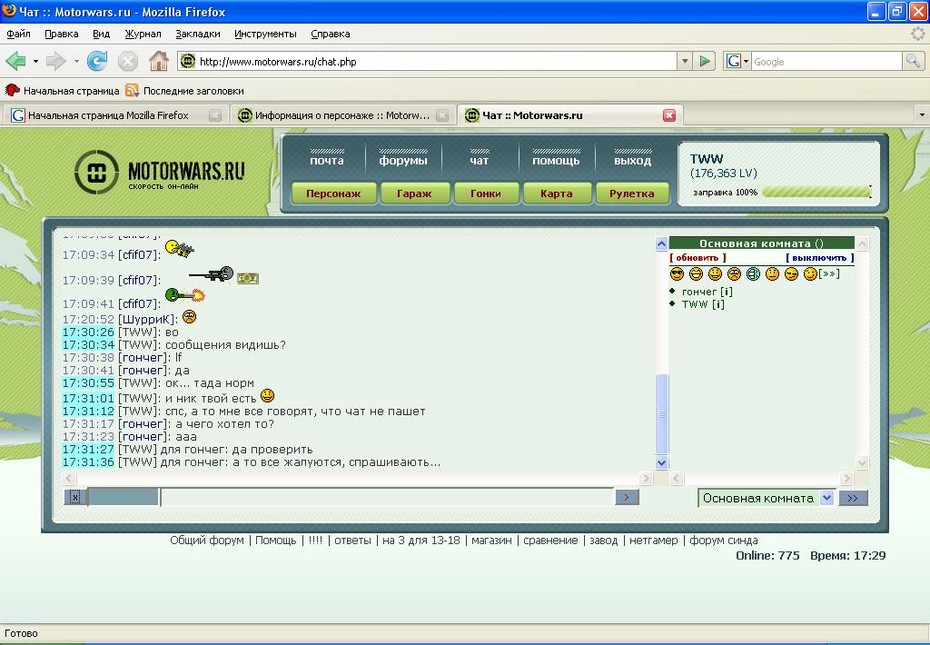This screenshot has width=930, height=645.
Task: Close the Чат :: Motorwars.ru tab
Action: [669, 115]
